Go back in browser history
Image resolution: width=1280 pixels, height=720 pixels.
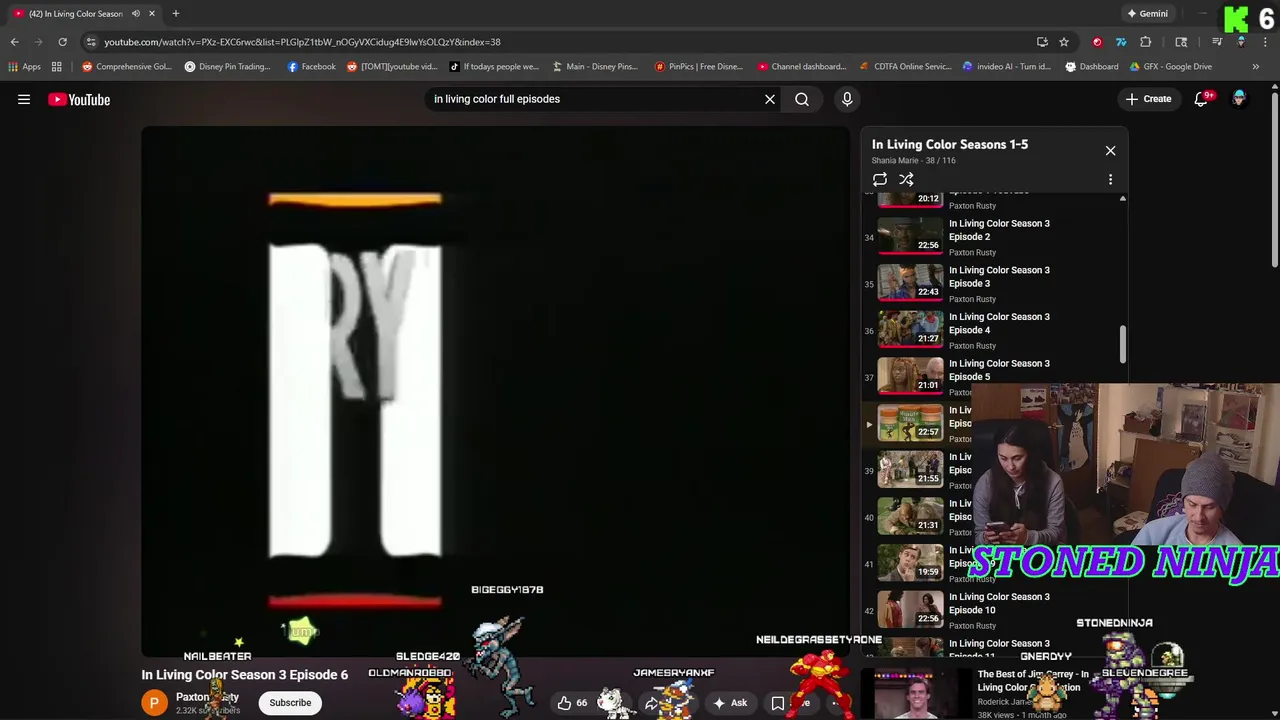(14, 42)
